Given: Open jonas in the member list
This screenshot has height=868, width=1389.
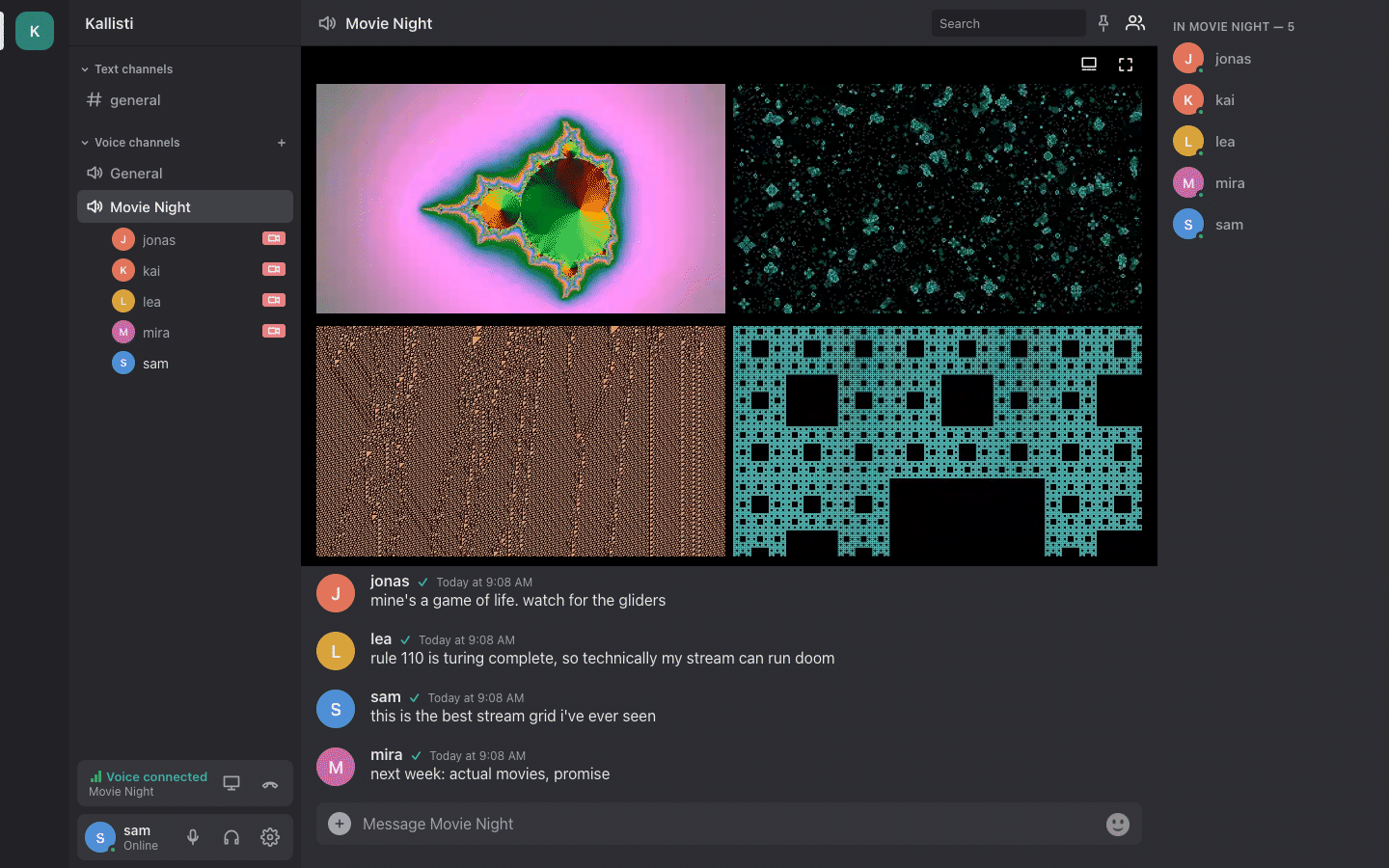Looking at the screenshot, I should [1273, 58].
